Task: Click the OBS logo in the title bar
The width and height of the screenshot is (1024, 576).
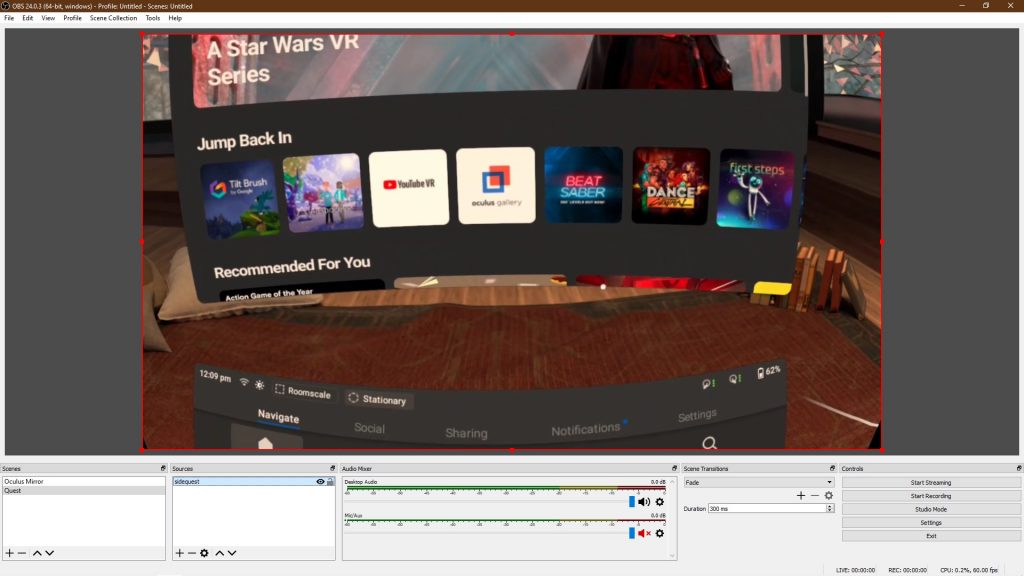Action: 5,6
